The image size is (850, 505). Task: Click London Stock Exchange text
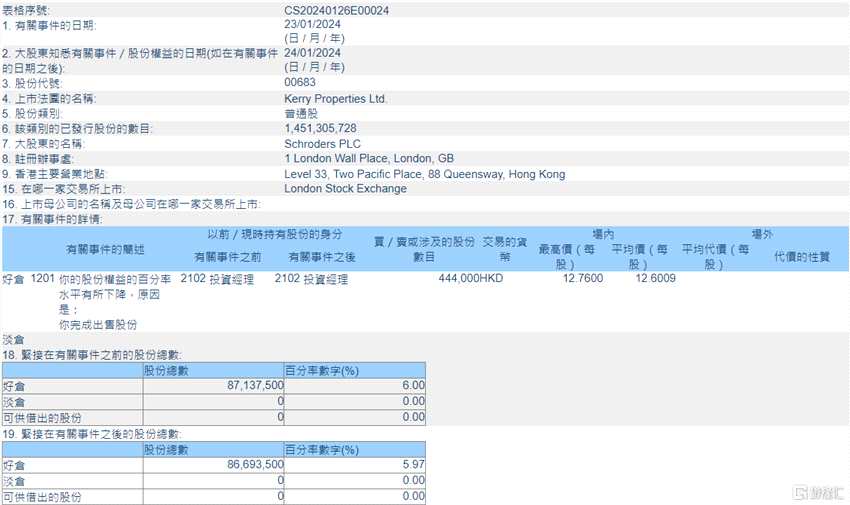tap(345, 189)
